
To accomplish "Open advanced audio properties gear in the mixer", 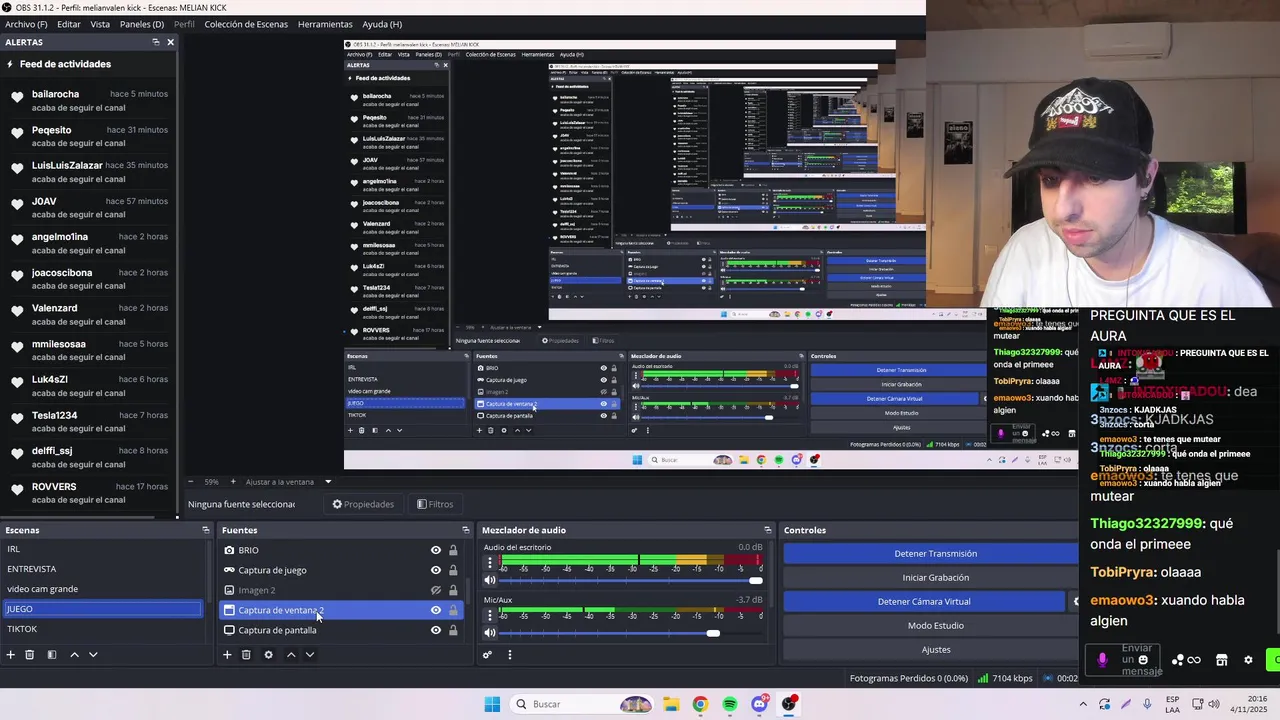I will click(487, 655).
